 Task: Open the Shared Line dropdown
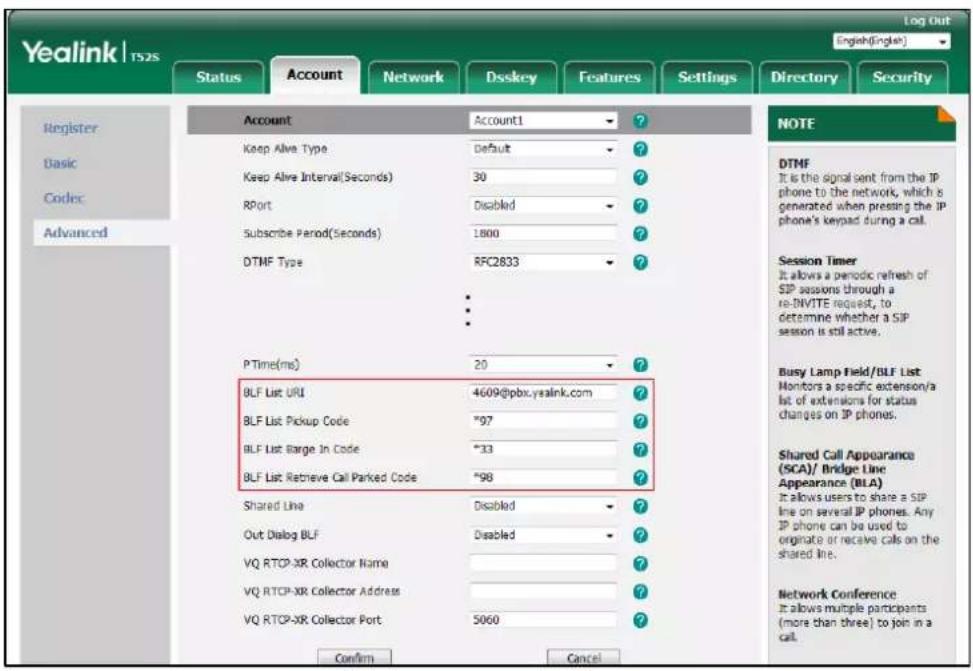pos(543,506)
